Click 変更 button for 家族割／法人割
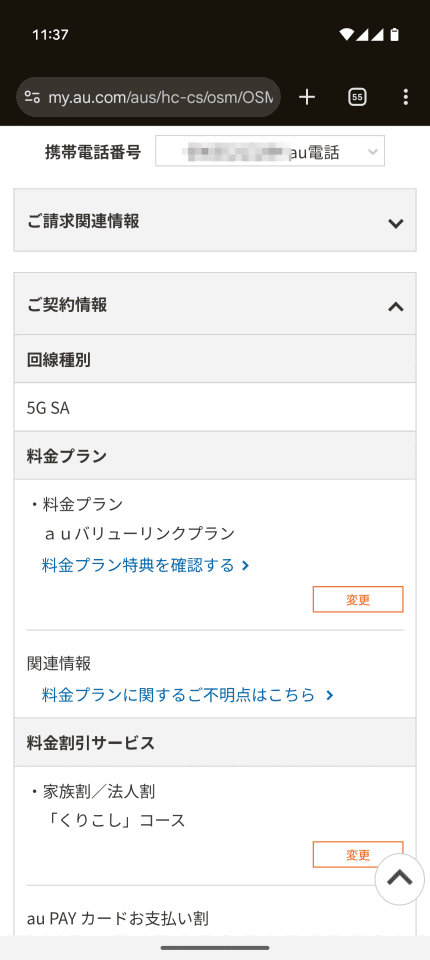This screenshot has height=960, width=430. [358, 854]
